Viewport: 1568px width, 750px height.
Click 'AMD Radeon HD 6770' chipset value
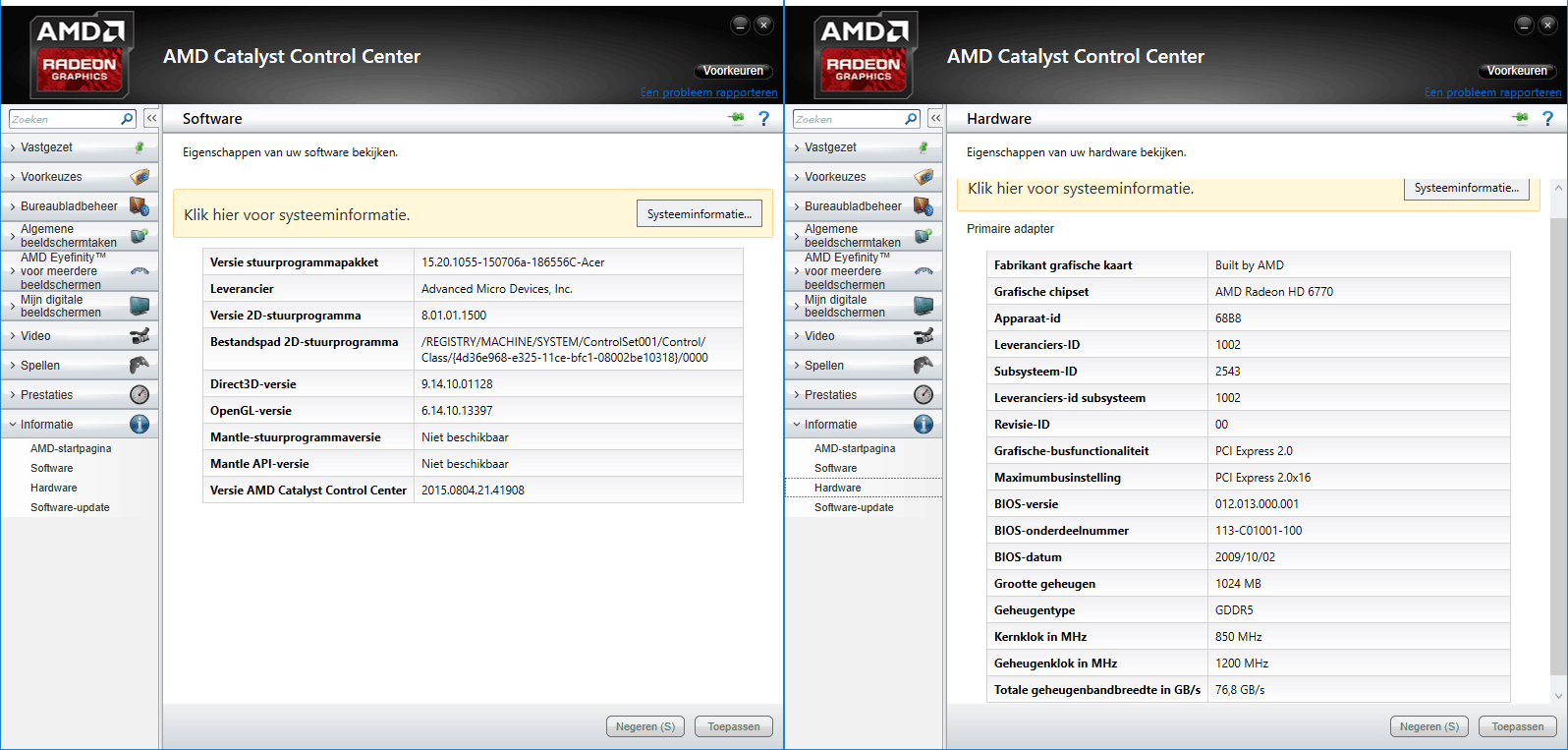pyautogui.click(x=1274, y=292)
